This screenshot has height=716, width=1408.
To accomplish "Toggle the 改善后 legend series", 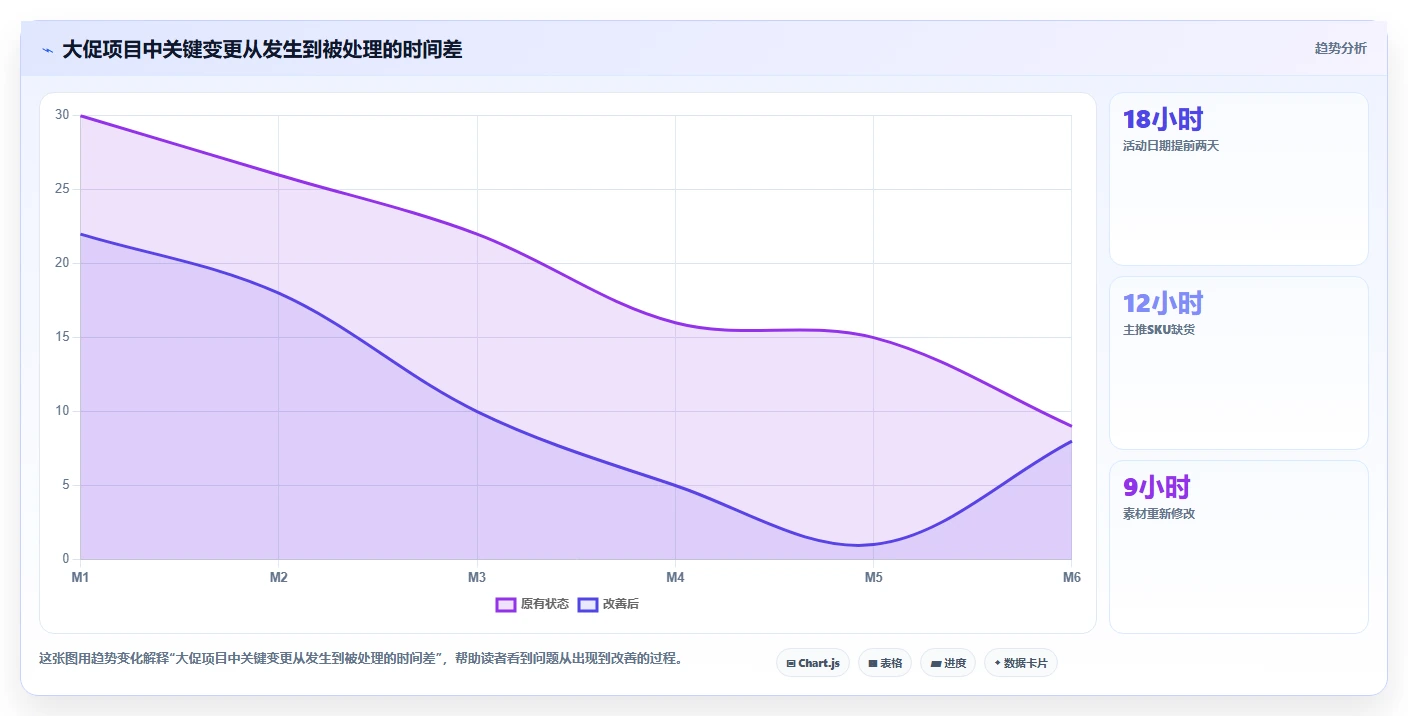I will click(608, 604).
